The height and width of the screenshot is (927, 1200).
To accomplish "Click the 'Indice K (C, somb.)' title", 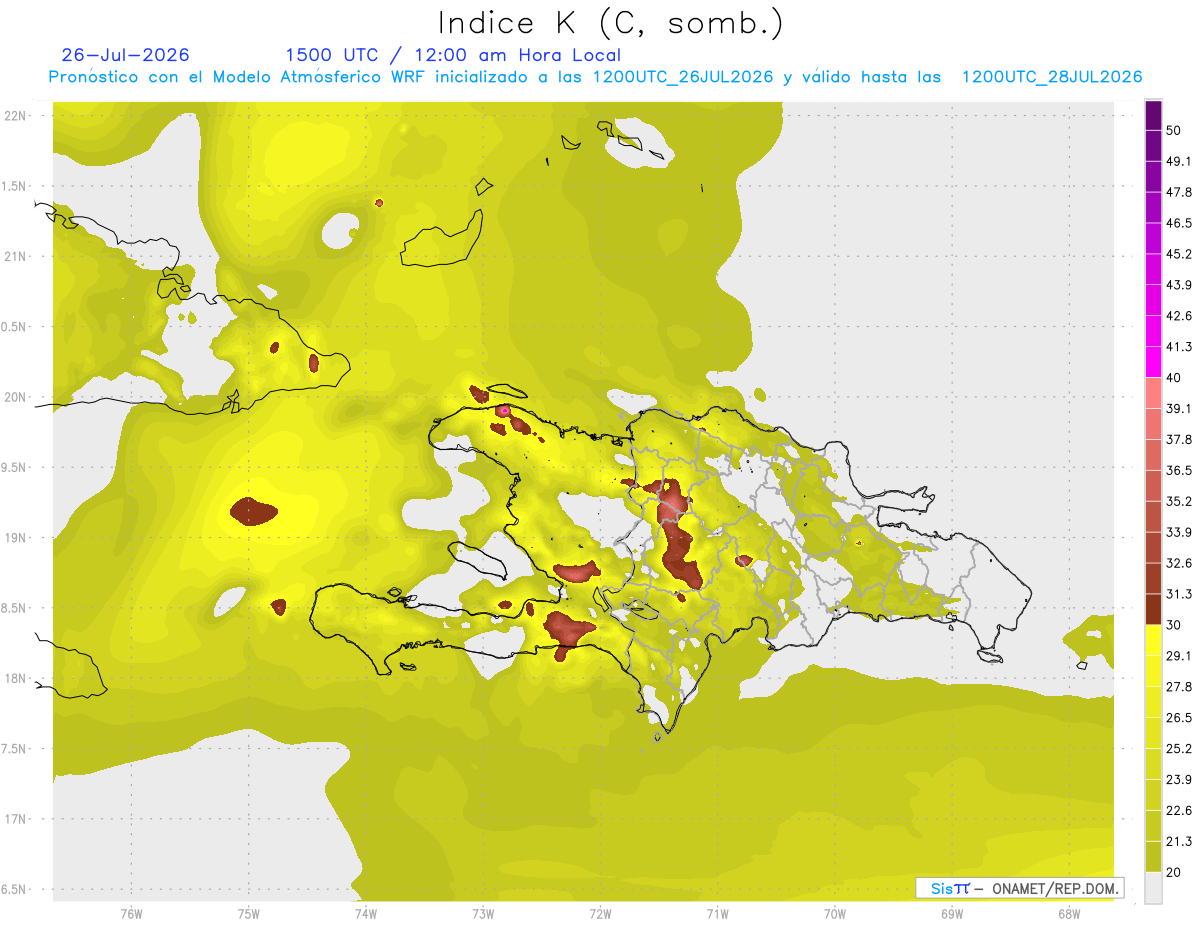I will coord(610,23).
